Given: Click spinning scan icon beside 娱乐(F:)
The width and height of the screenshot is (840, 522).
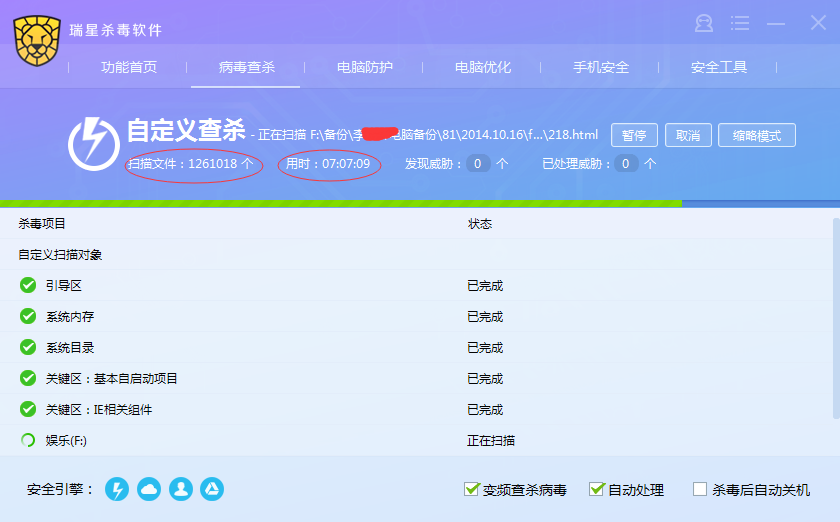Looking at the screenshot, I should 28,441.
